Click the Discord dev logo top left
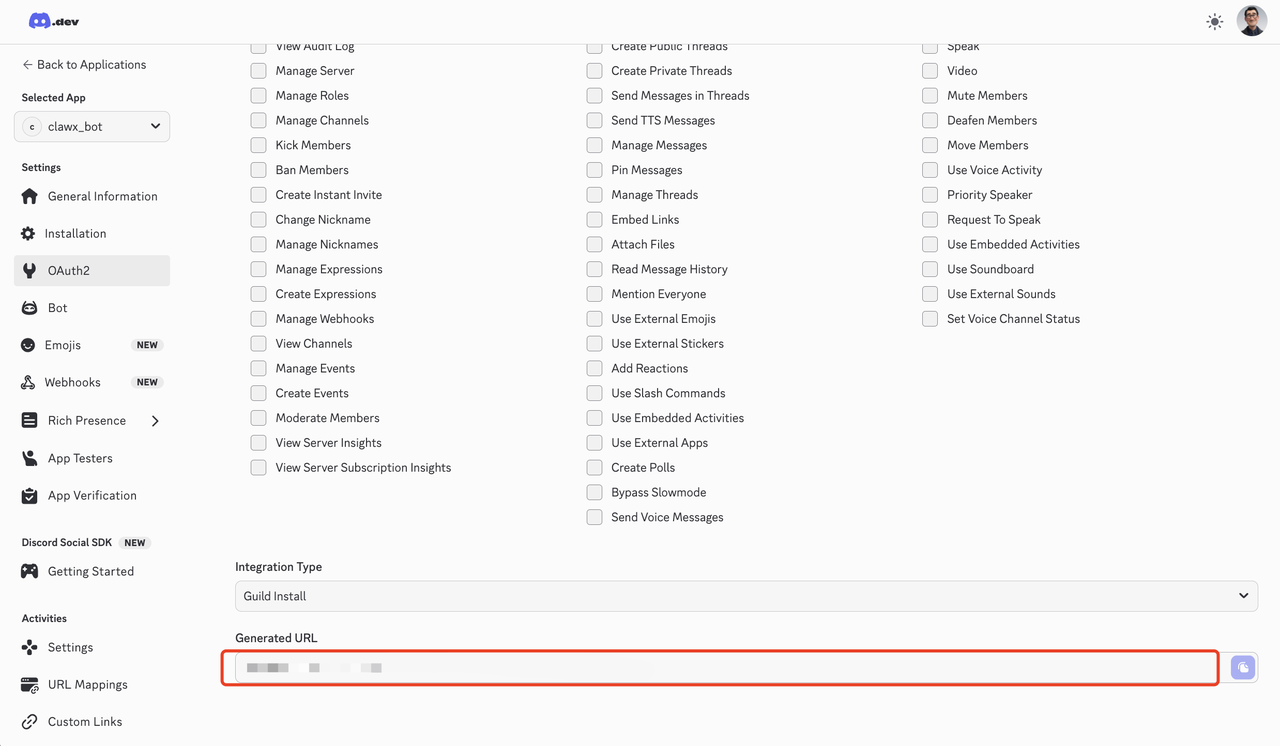This screenshot has width=1280, height=746. click(52, 20)
